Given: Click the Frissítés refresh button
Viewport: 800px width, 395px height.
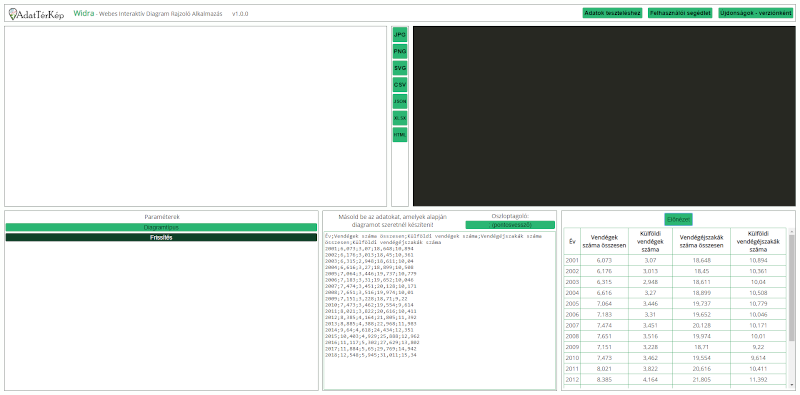Looking at the screenshot, I should 161,237.
